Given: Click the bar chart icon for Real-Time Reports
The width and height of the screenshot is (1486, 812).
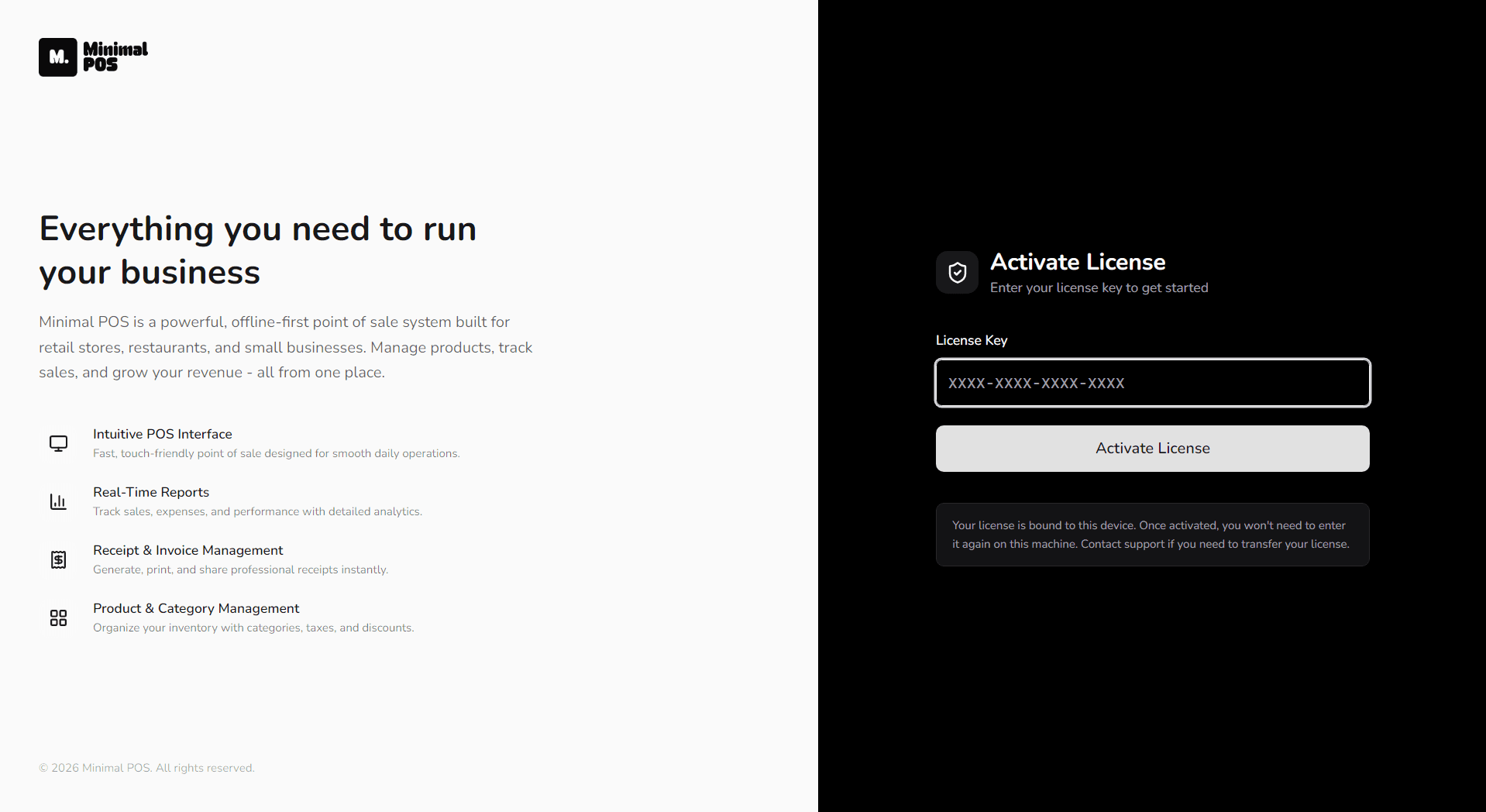Looking at the screenshot, I should pyautogui.click(x=58, y=501).
